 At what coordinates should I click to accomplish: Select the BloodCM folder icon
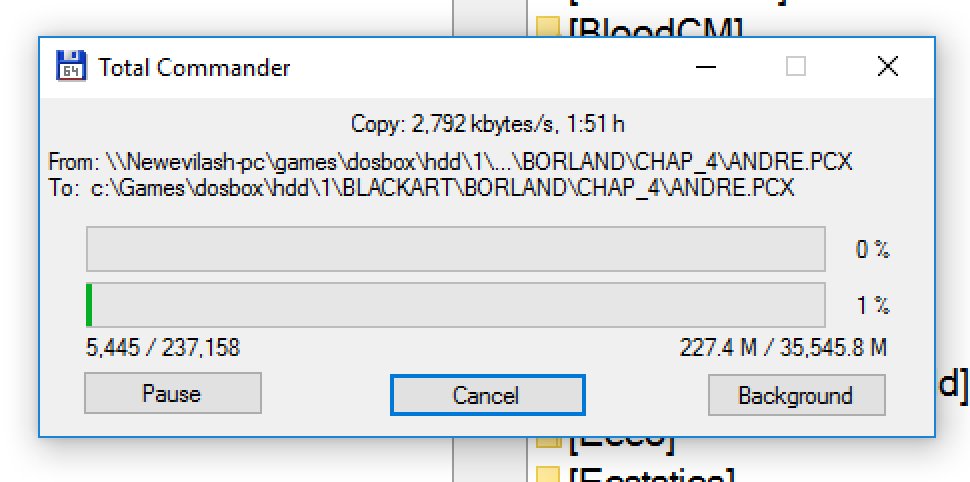pyautogui.click(x=547, y=28)
